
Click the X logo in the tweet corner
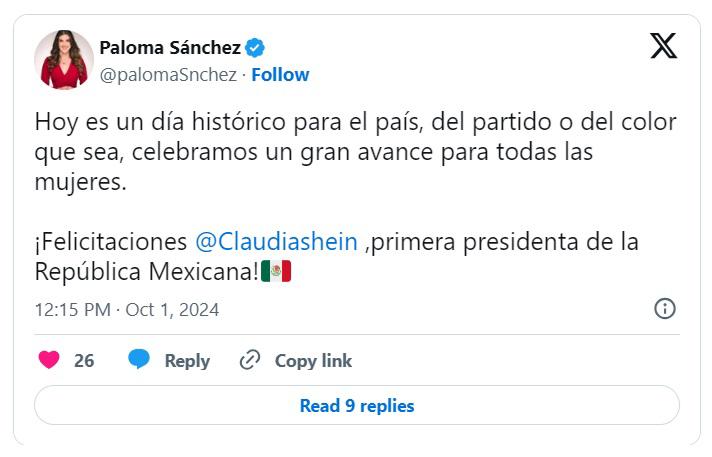[x=663, y=46]
